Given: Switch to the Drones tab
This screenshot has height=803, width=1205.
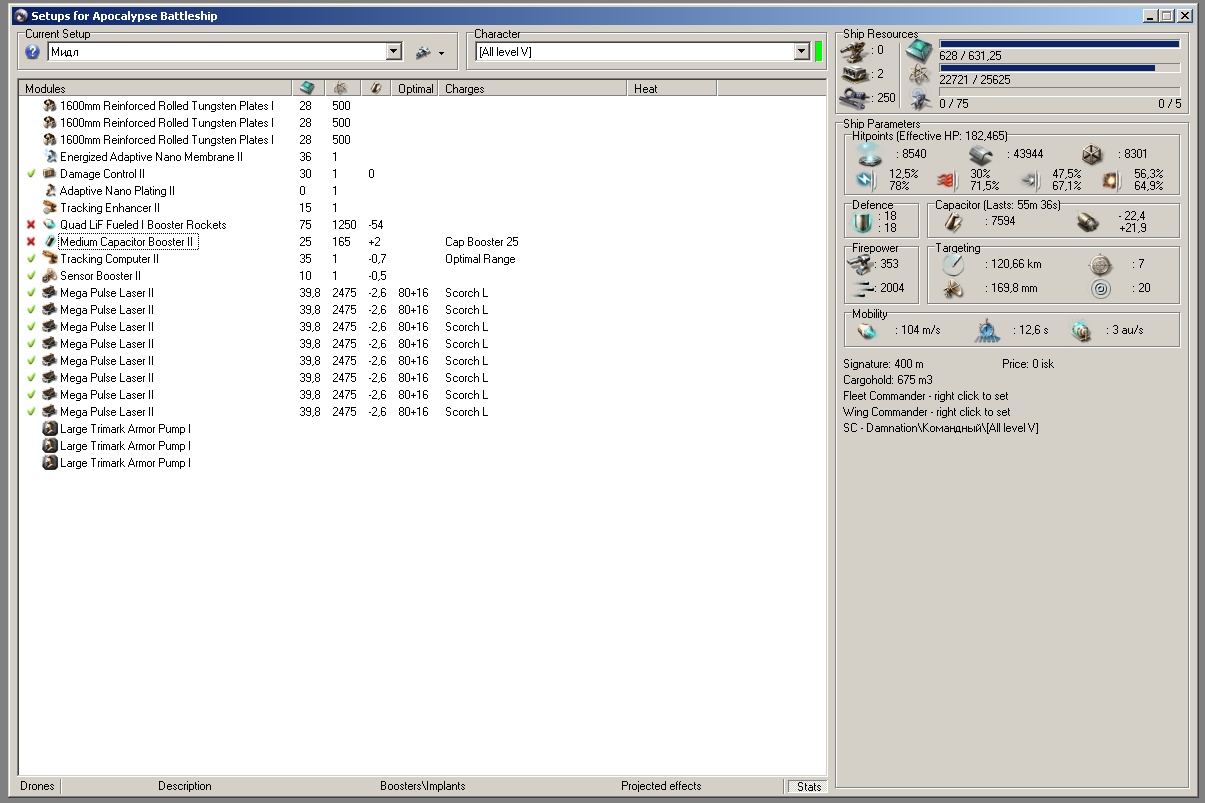Looking at the screenshot, I should [x=37, y=786].
